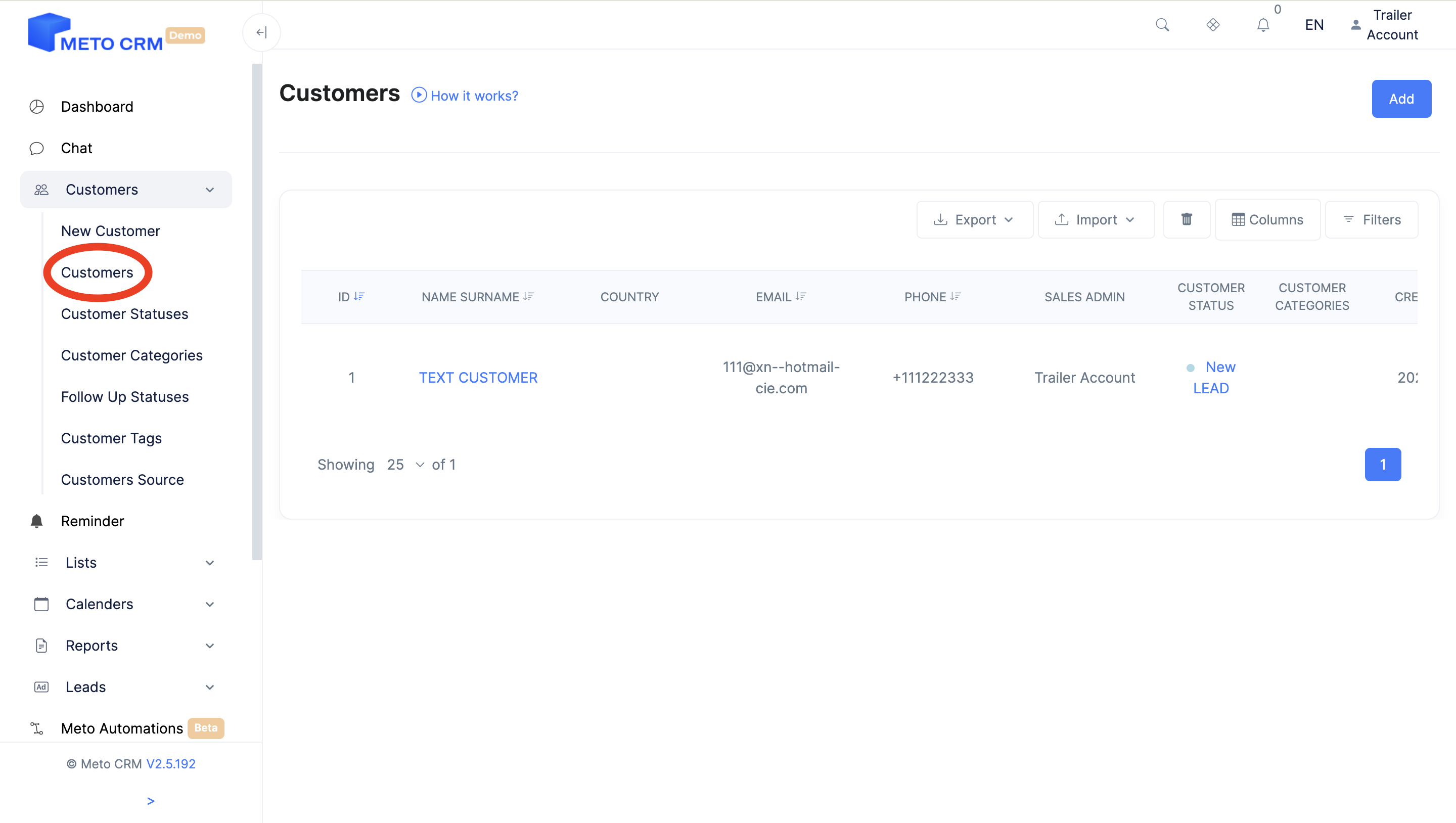Go to Dashboard in sidebar
This screenshot has width=1456, height=823.
97,106
